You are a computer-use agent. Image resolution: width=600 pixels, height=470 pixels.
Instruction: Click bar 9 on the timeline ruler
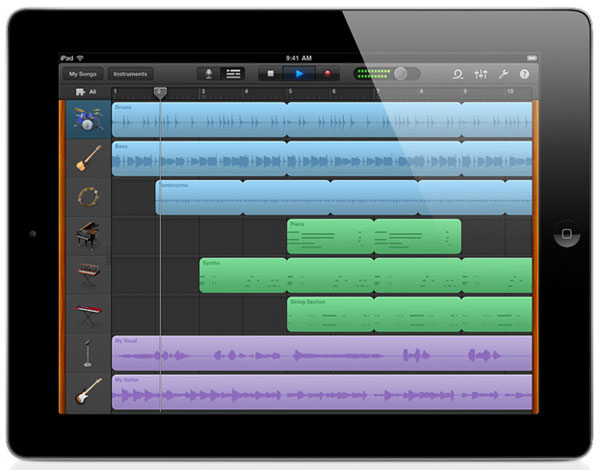(x=465, y=91)
